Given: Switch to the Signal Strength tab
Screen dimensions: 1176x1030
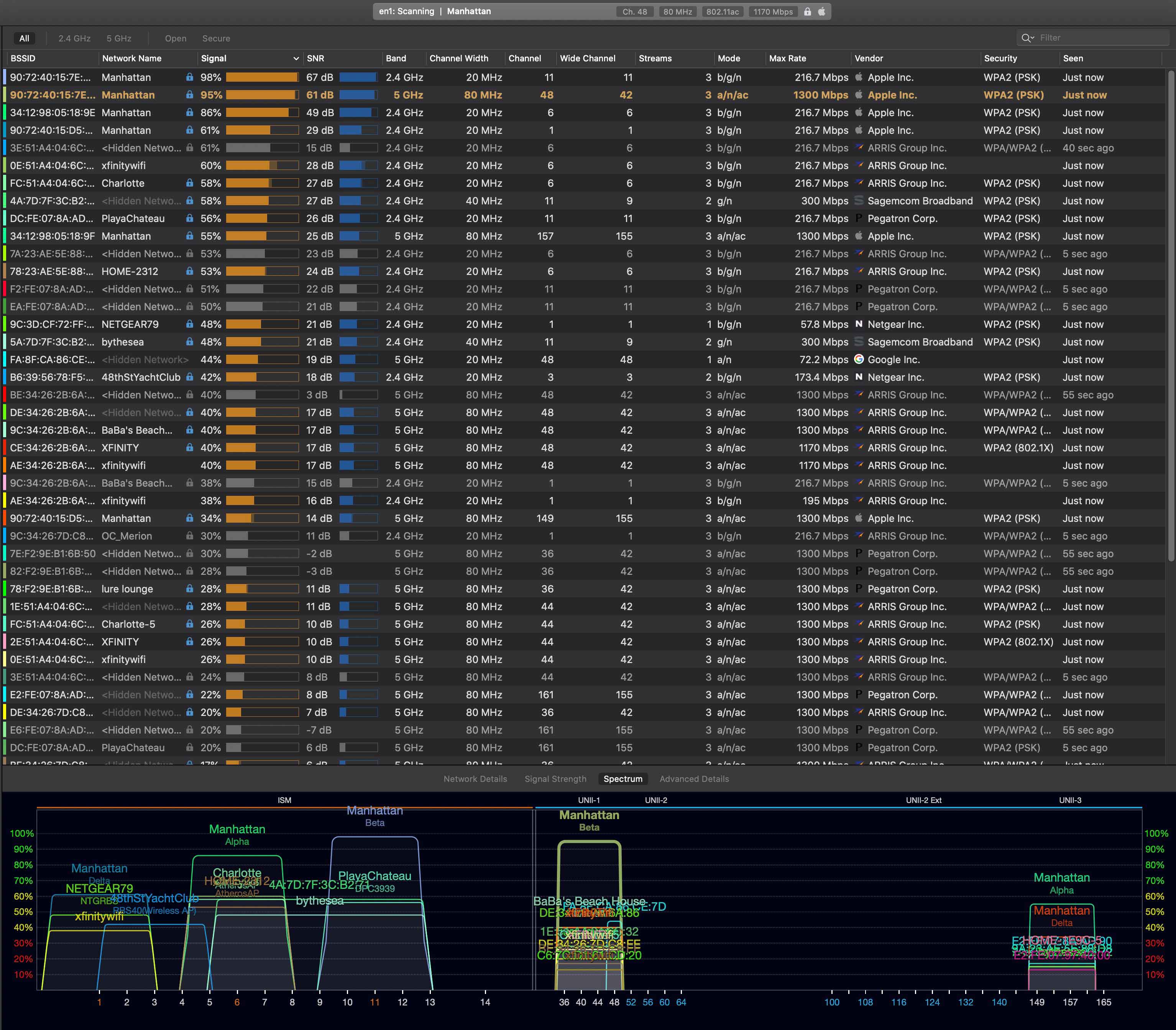Looking at the screenshot, I should [555, 779].
